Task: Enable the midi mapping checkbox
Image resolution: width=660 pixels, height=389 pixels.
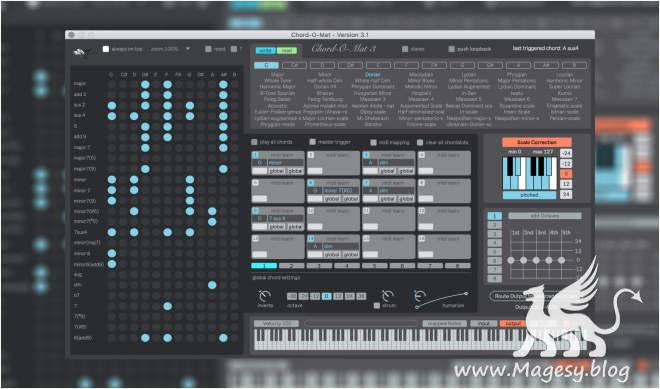Action: 373,143
